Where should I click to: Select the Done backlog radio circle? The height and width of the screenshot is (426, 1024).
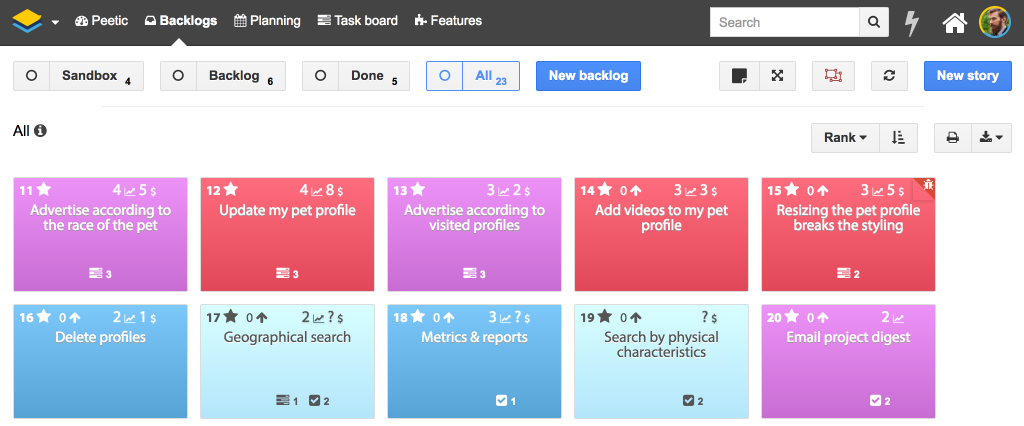click(320, 76)
